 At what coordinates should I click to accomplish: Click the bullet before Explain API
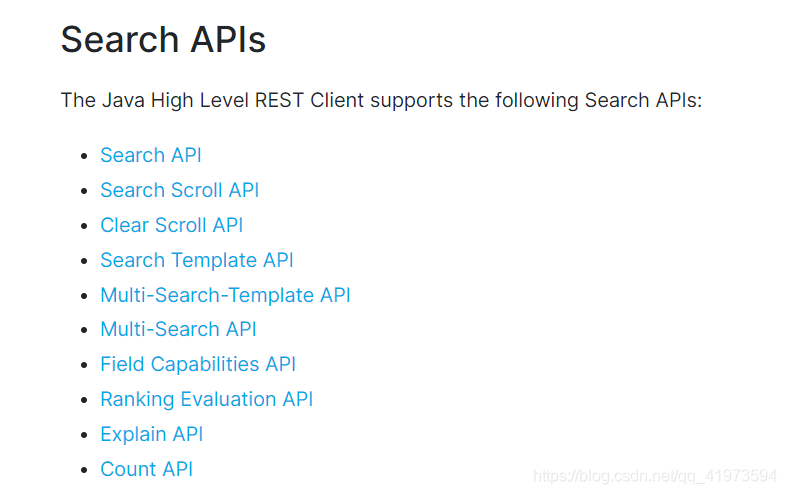point(84,435)
